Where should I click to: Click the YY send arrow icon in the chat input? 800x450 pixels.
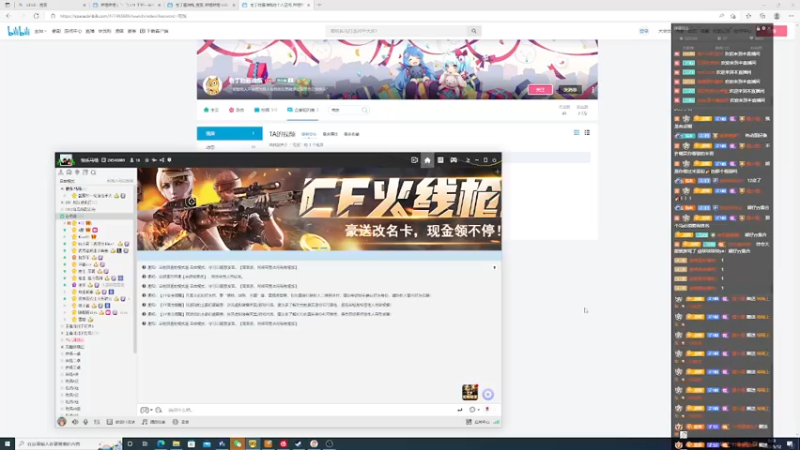(460, 410)
